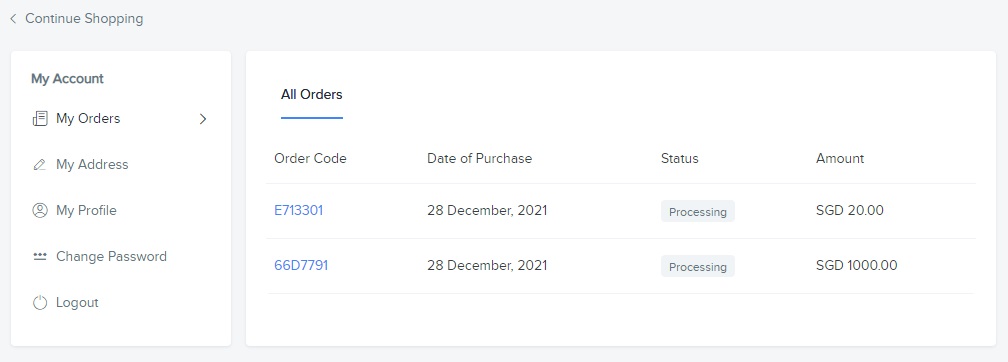Screen dimensions: 1008x362
Task: Click the Processing badge for order 66D7791
Action: (x=698, y=266)
